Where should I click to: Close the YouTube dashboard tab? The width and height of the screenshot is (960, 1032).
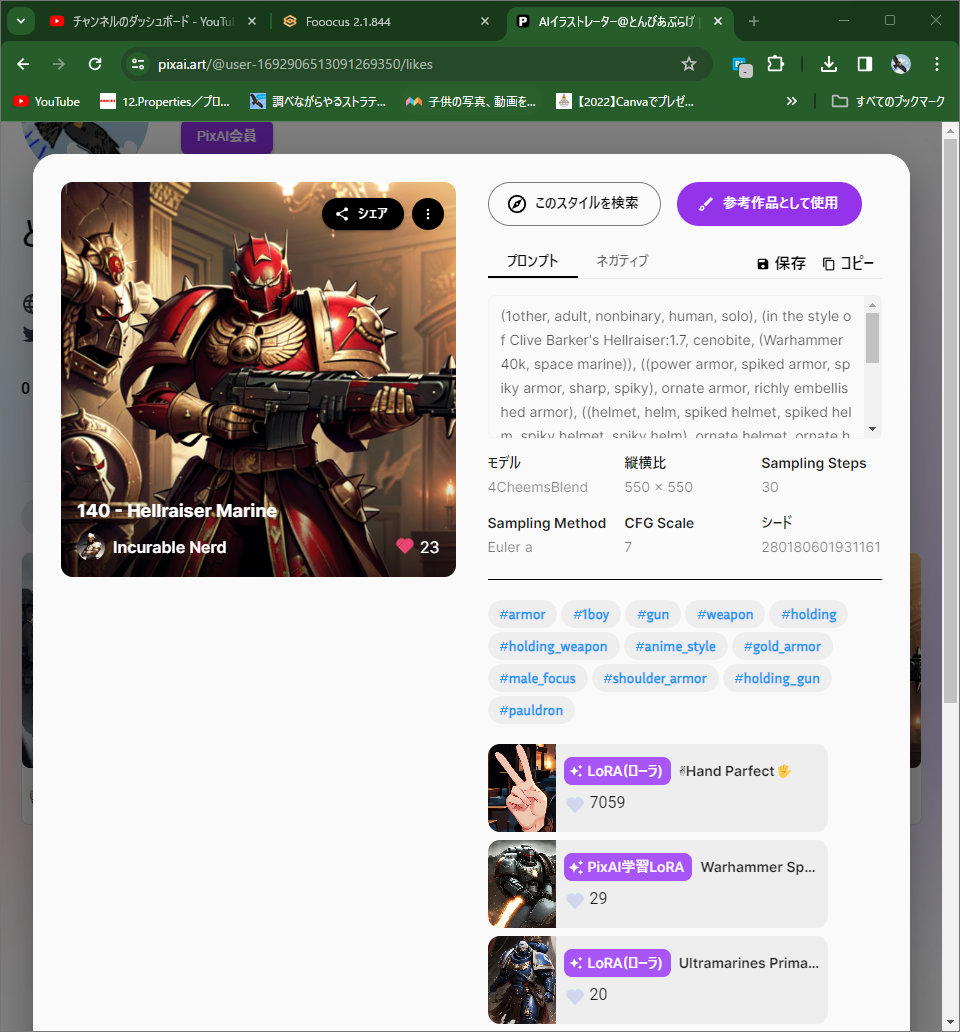pos(252,21)
